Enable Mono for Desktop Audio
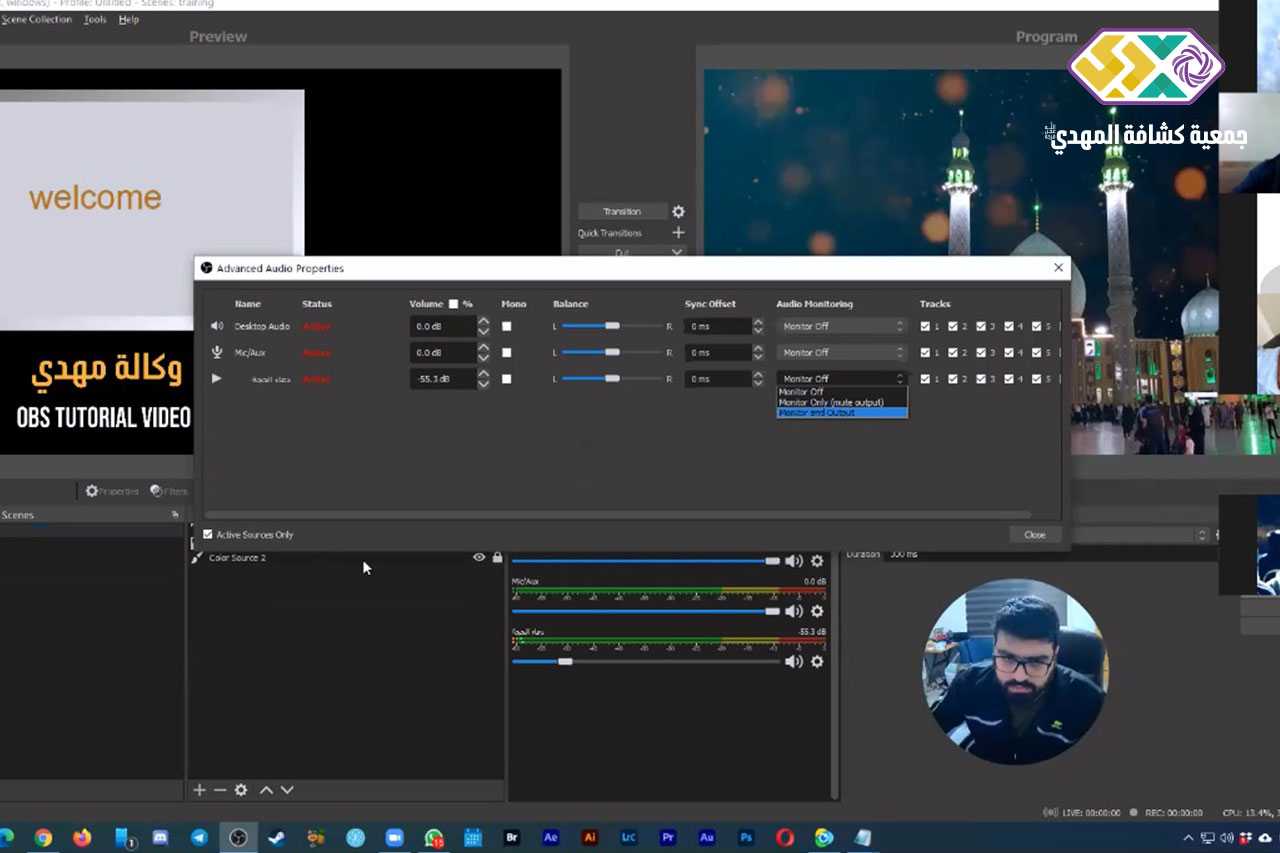Image resolution: width=1280 pixels, height=853 pixels. [506, 326]
